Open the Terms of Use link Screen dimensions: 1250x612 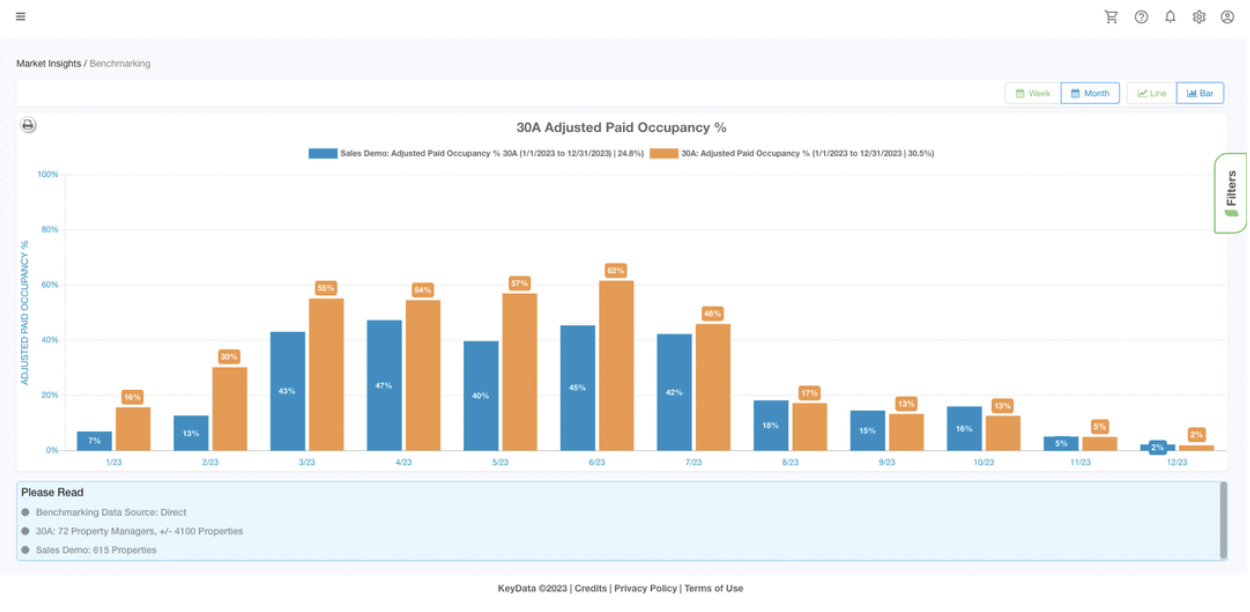coord(712,588)
